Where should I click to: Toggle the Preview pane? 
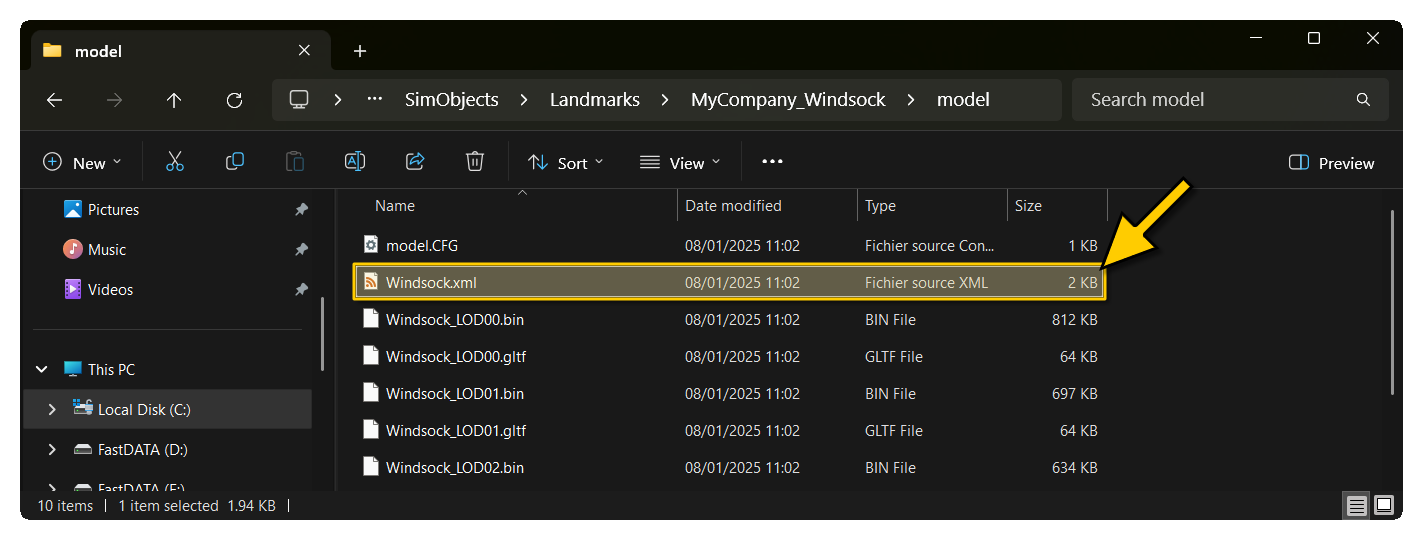click(1332, 163)
